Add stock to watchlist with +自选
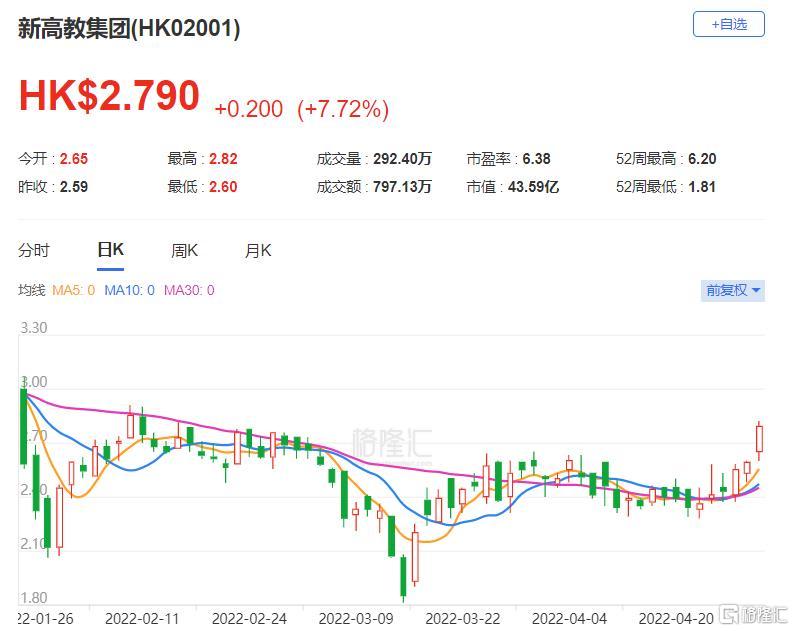This screenshot has height=631, width=794. [728, 24]
